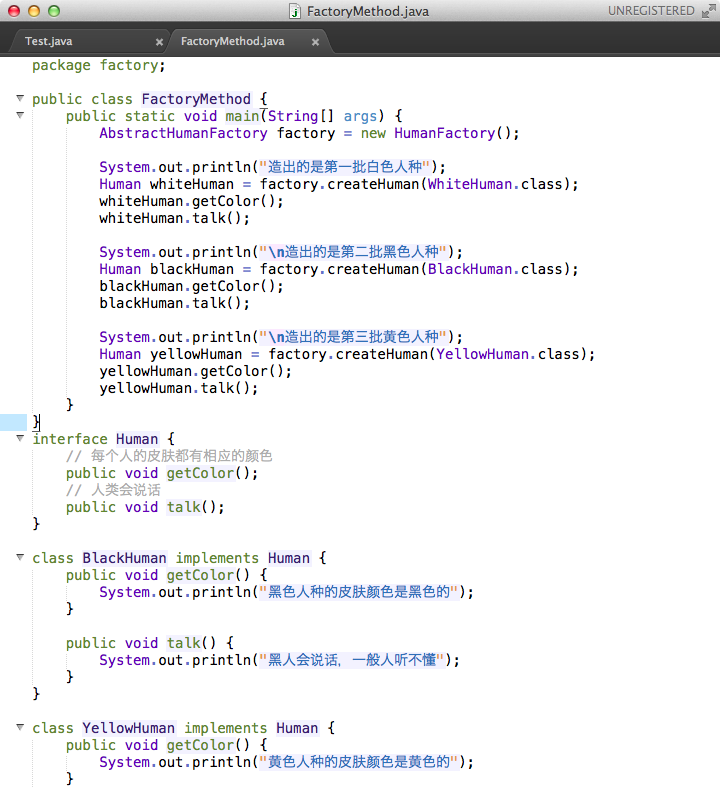Click the string '造出的是第一批白色人种'
Image resolution: width=720 pixels, height=787 pixels.
pos(345,167)
